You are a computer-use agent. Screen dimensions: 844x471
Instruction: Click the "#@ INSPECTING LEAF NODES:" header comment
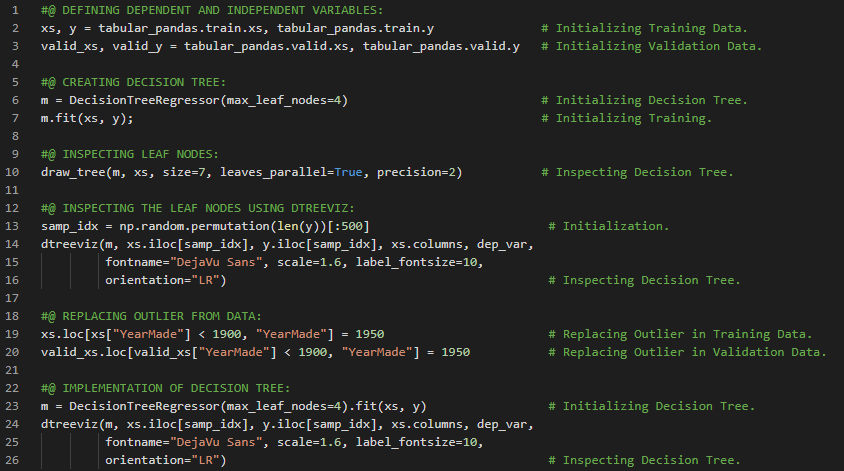click(x=130, y=154)
